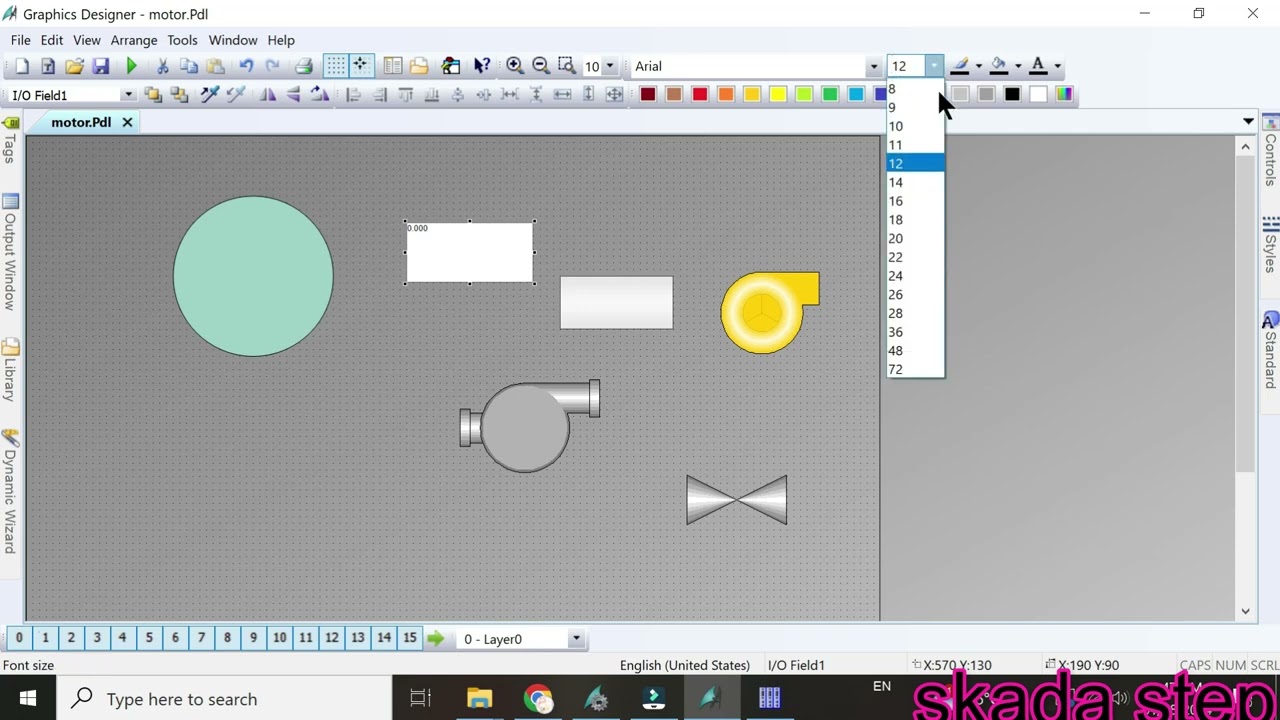Click the What's This help pointer icon
Viewport: 1280px width, 720px height.
coord(482,66)
